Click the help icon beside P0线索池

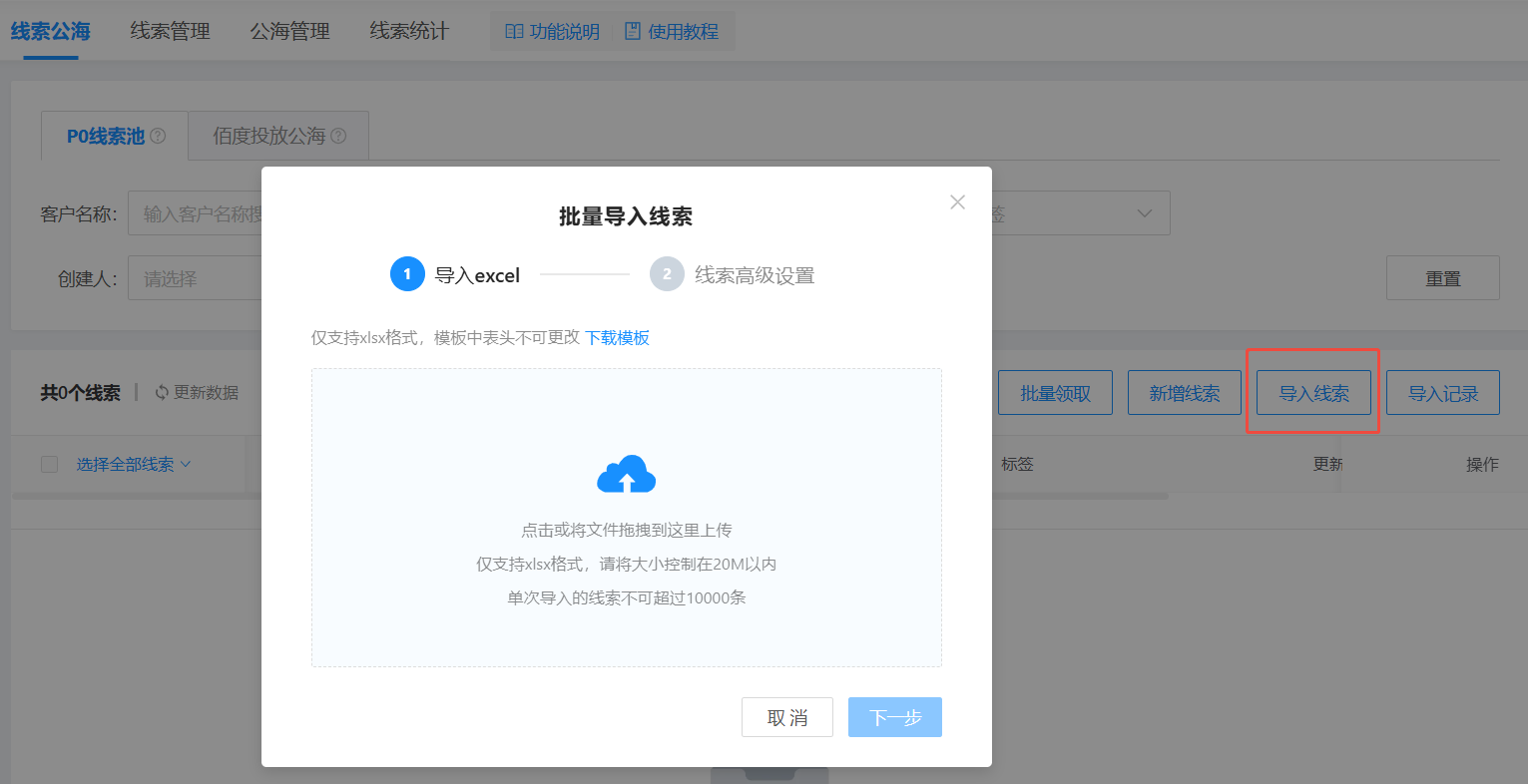point(158,136)
